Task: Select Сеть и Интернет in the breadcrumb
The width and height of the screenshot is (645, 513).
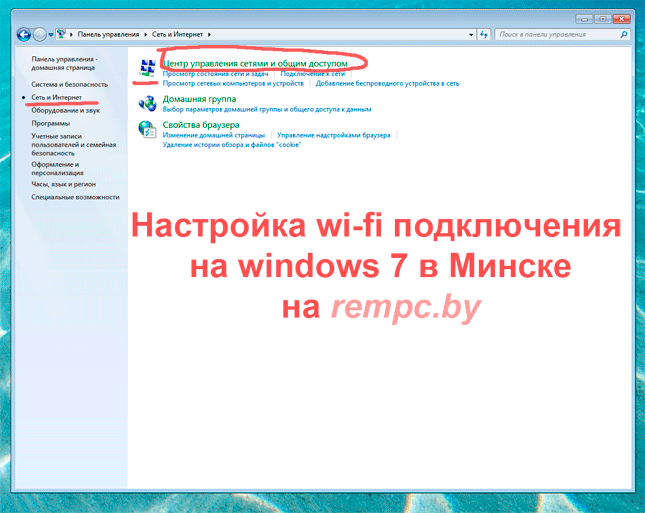Action: pyautogui.click(x=177, y=35)
